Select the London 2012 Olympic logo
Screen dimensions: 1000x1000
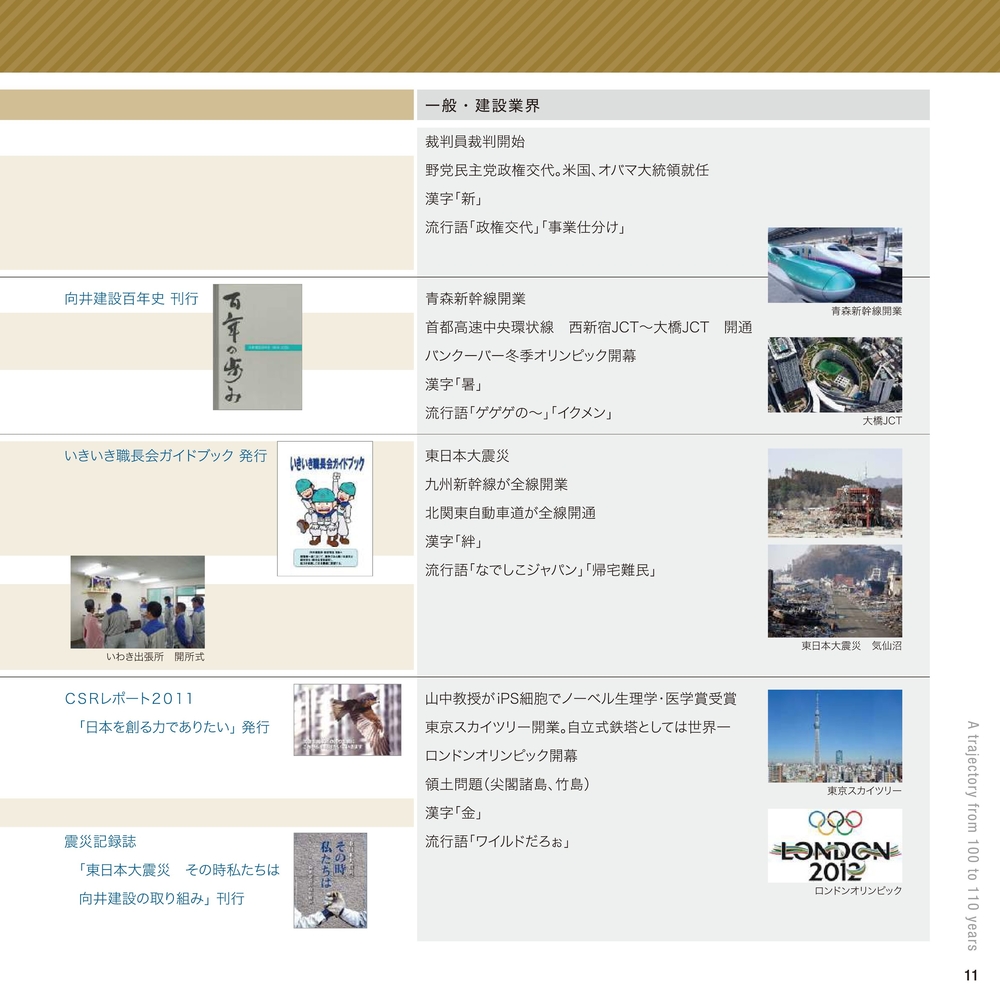pyautogui.click(x=834, y=846)
